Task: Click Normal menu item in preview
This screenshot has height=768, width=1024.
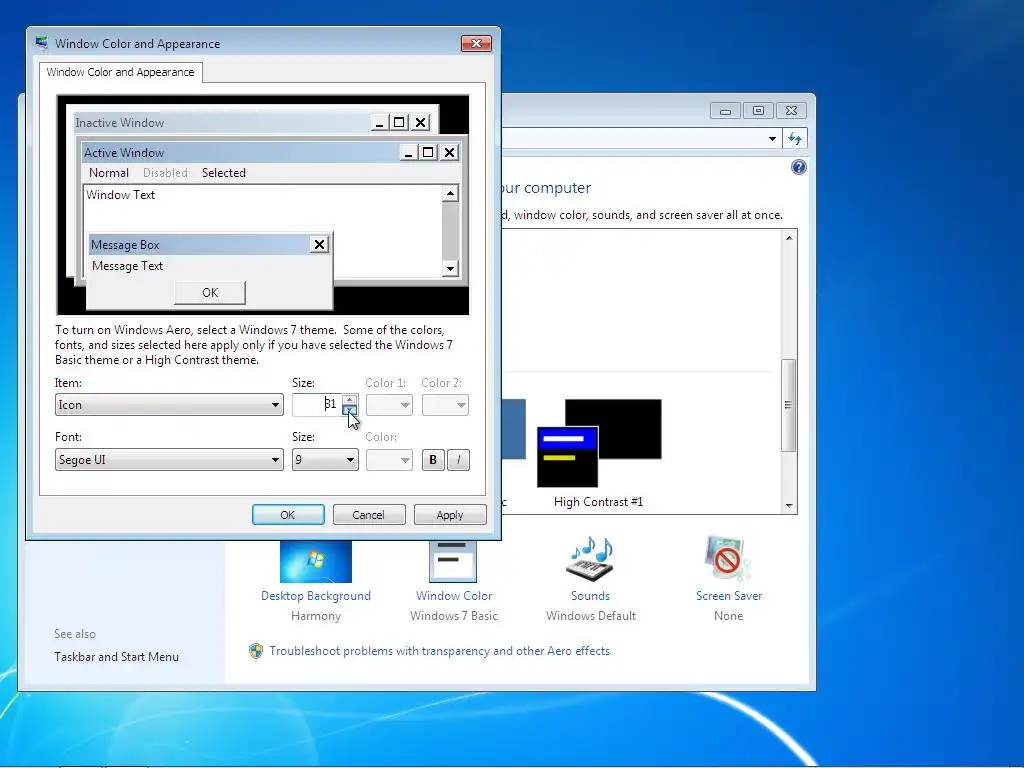Action: coord(108,172)
